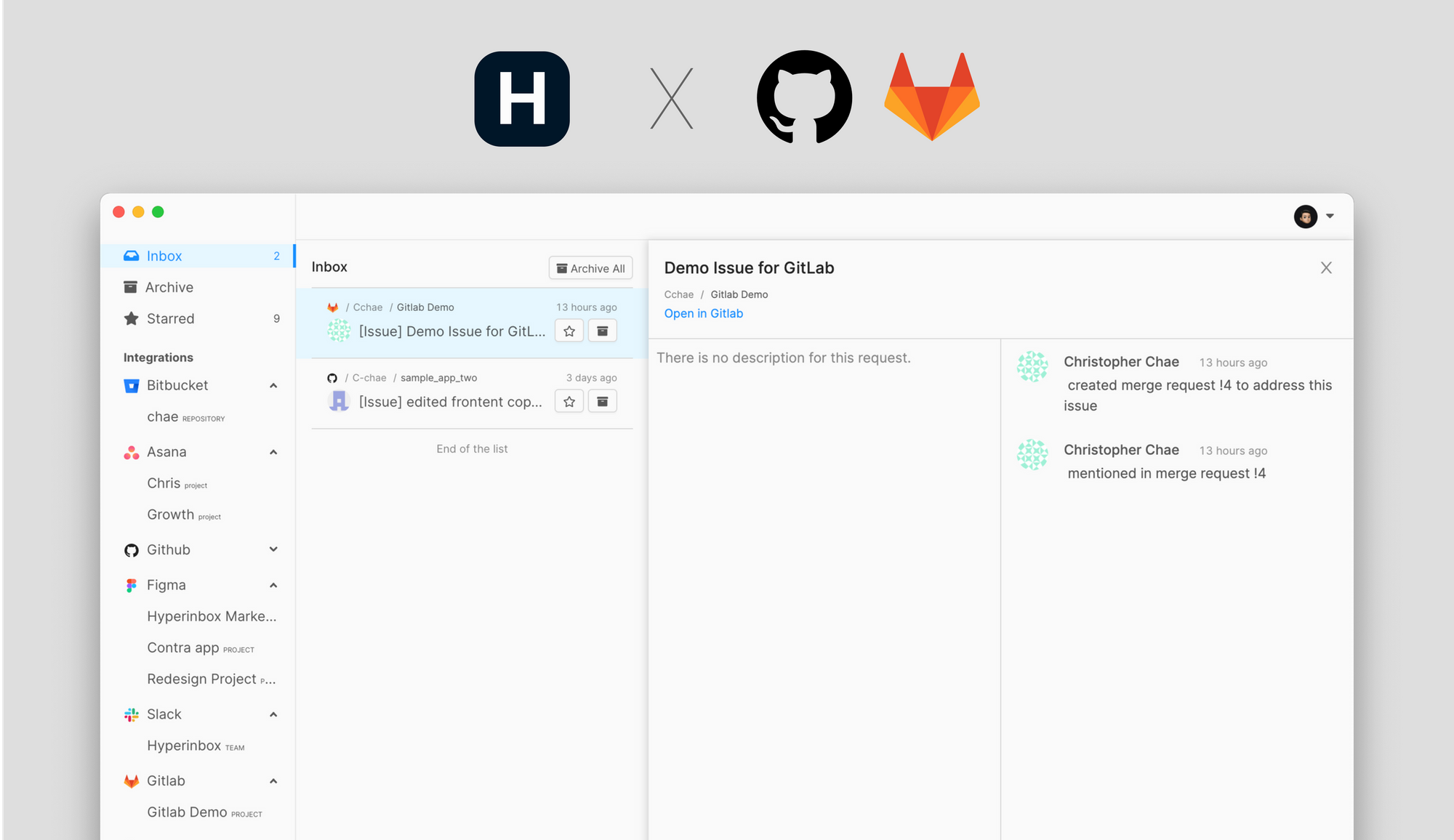Screen dimensions: 1454x840
Task: Click Cchae breadcrumb in detail header
Action: (678, 294)
